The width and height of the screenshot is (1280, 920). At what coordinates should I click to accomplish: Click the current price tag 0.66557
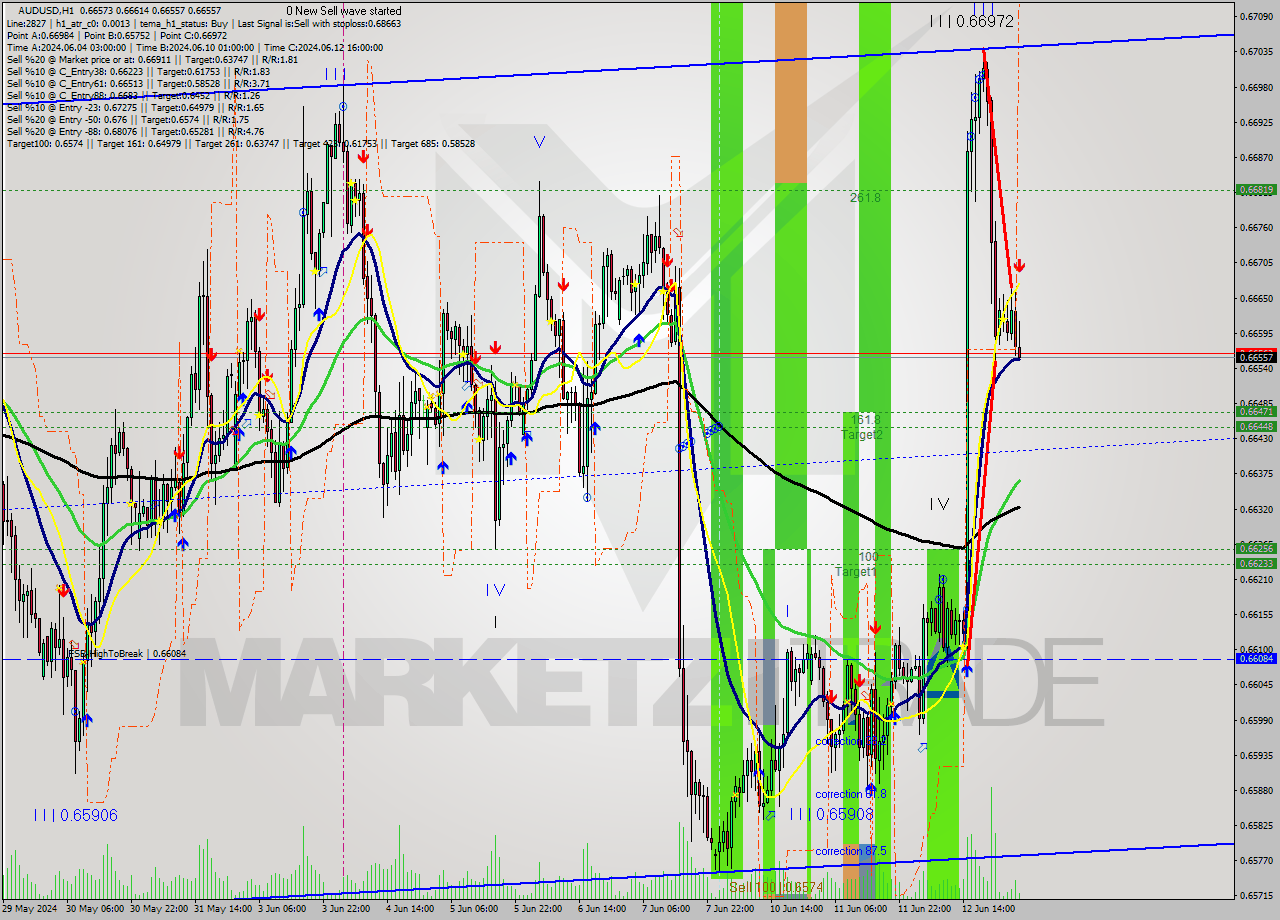point(1256,357)
